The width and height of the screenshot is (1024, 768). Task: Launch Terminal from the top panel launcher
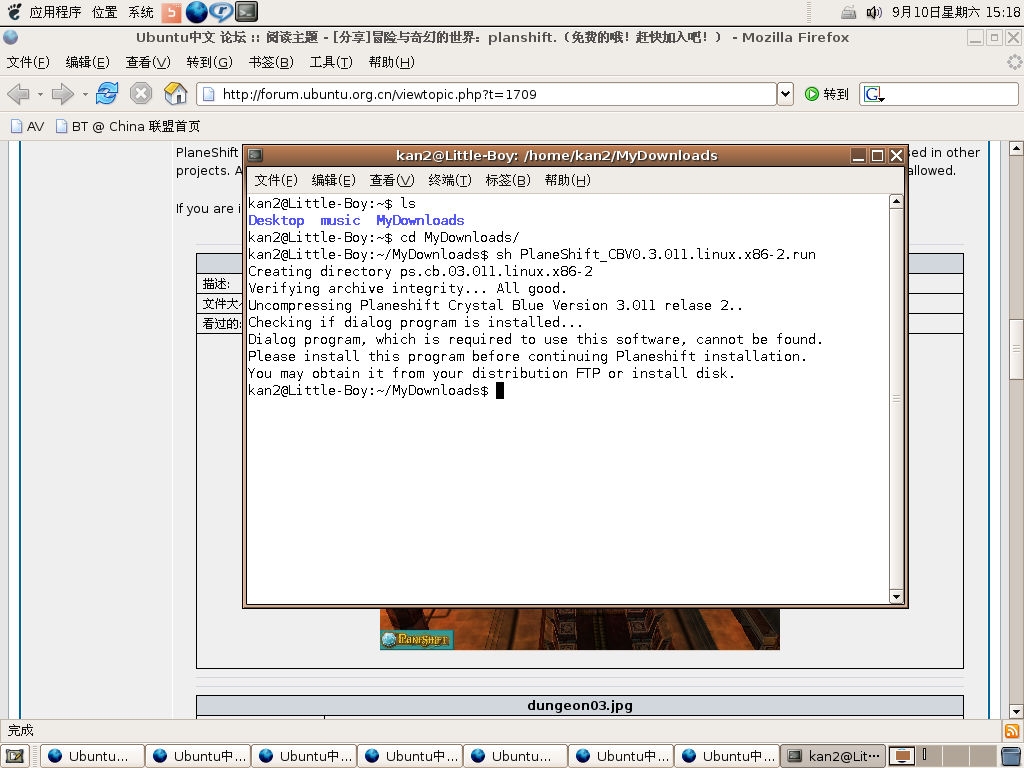click(246, 12)
